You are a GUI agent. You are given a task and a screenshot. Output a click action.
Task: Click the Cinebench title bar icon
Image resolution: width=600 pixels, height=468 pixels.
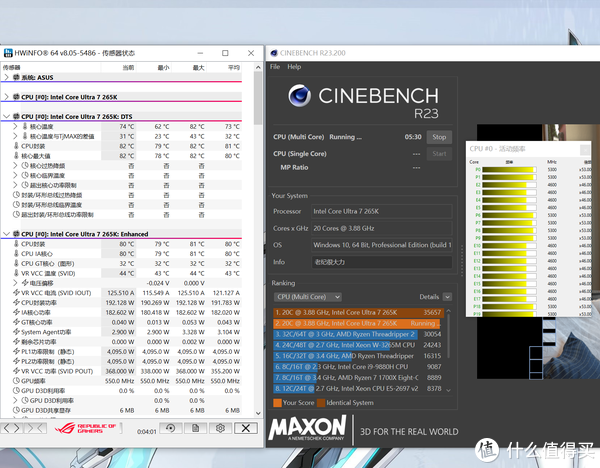[x=274, y=53]
